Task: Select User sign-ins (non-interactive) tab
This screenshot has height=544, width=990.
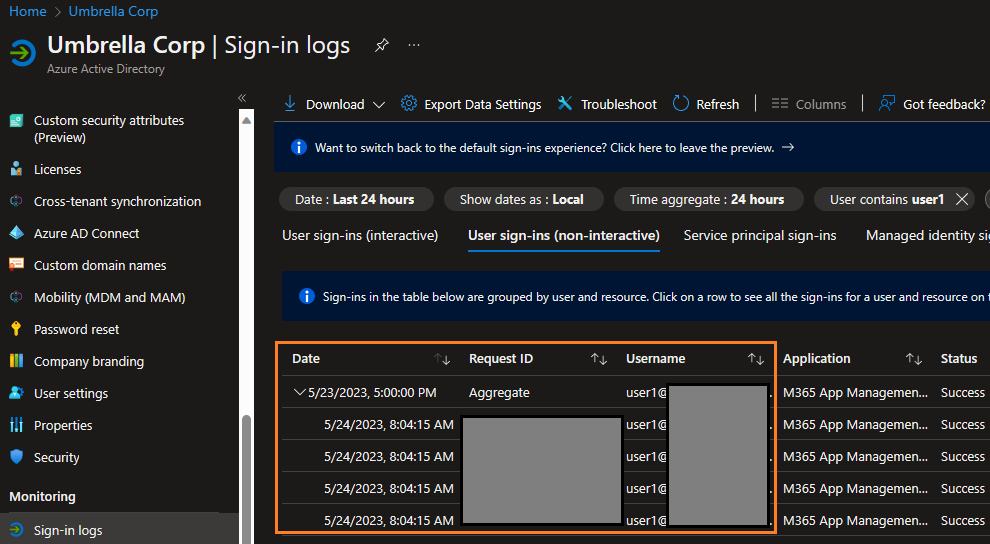Action: [564, 235]
